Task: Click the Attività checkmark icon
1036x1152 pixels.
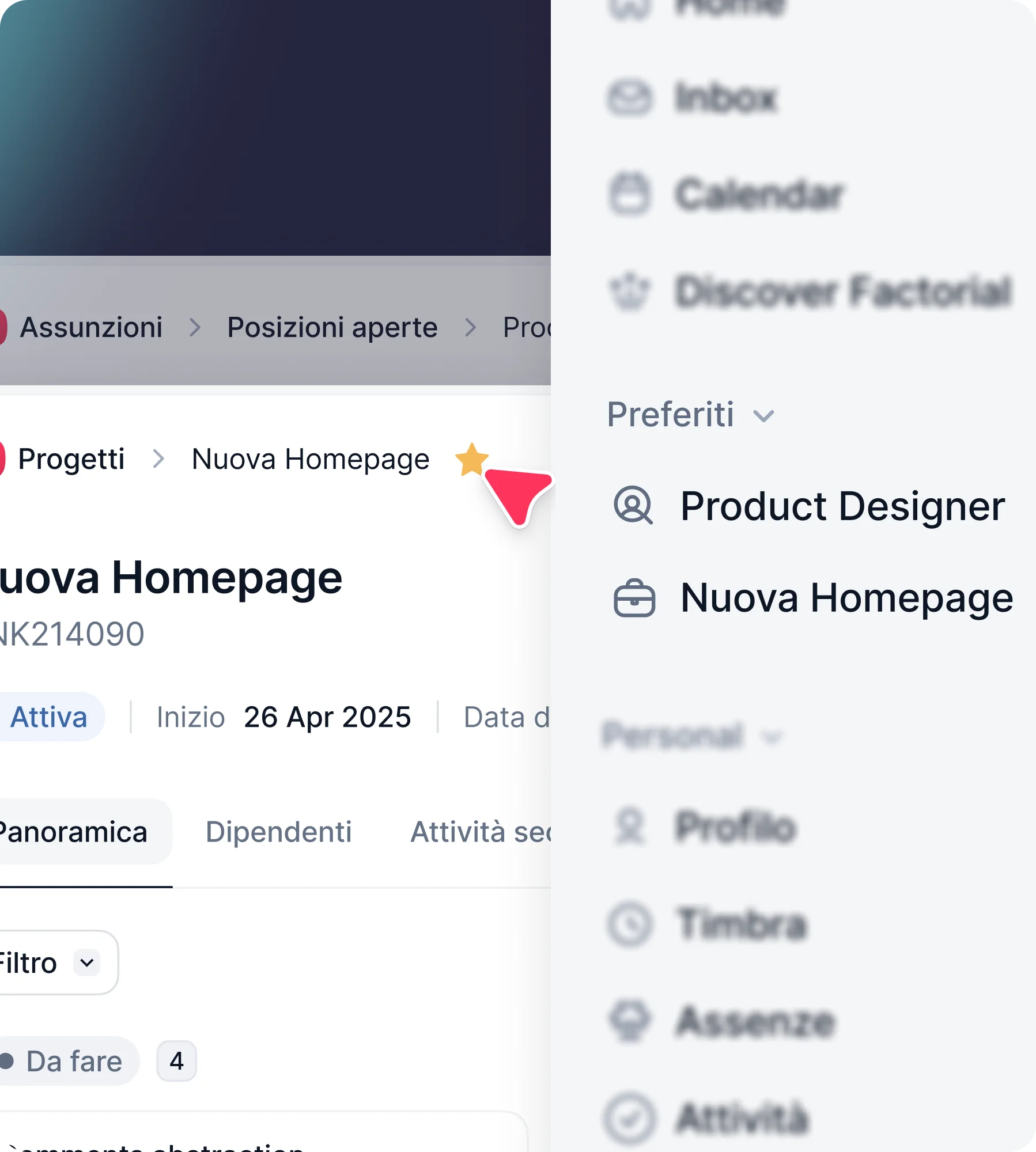Action: (x=630, y=1118)
